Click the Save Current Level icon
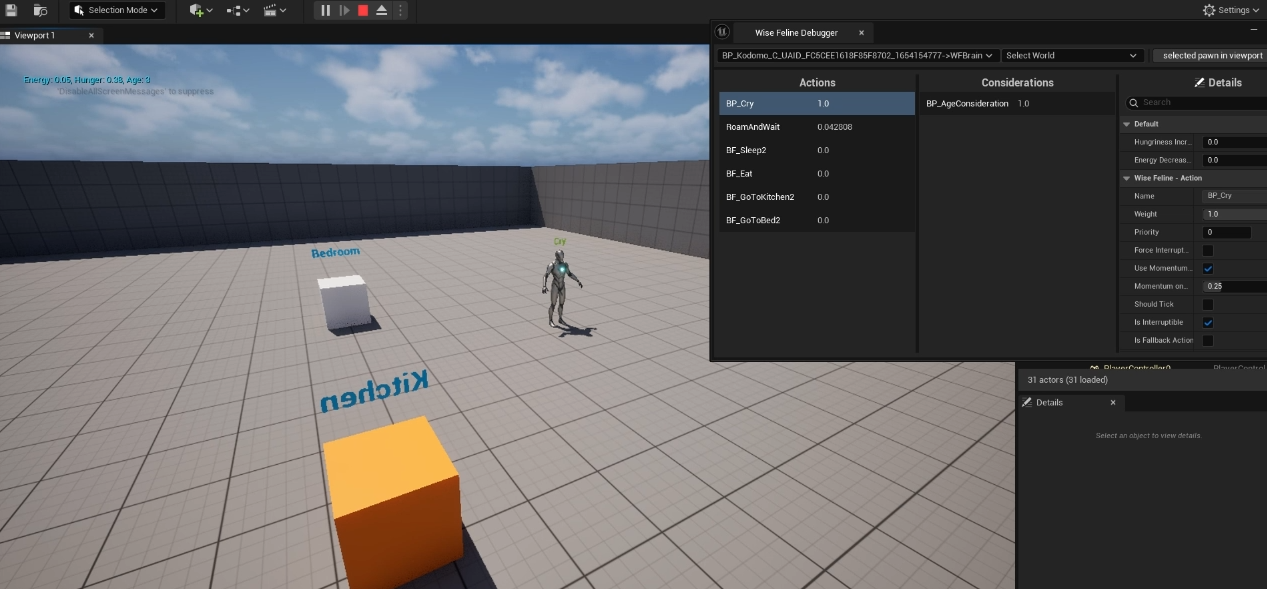Image resolution: width=1267 pixels, height=589 pixels. tap(12, 10)
